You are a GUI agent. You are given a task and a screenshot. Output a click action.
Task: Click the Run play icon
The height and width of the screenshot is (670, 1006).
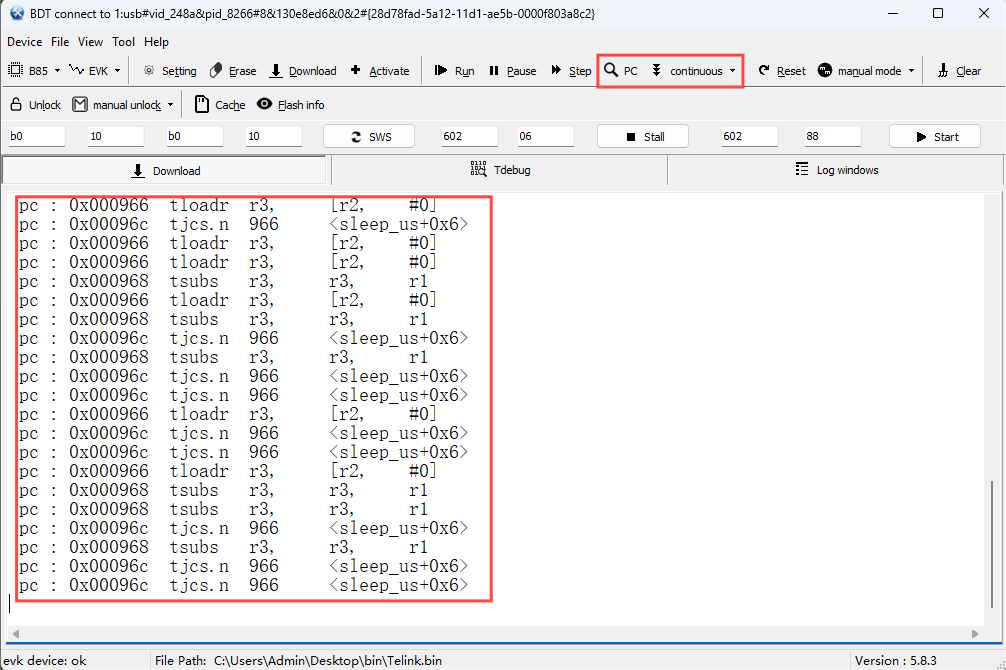tap(441, 70)
